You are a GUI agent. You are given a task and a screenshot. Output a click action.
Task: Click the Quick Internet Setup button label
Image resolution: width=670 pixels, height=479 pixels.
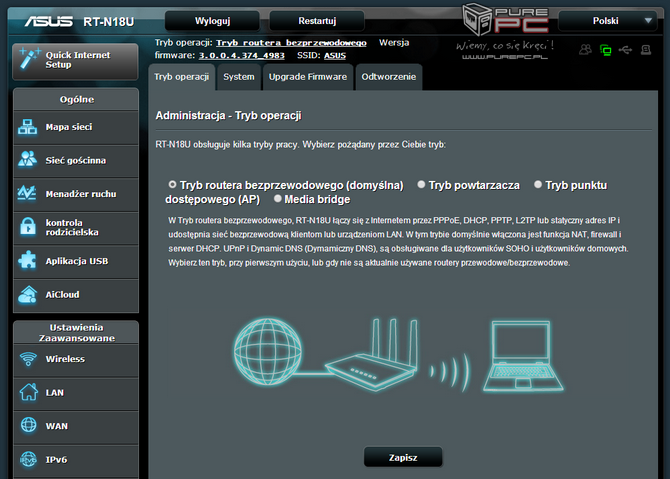click(78, 60)
